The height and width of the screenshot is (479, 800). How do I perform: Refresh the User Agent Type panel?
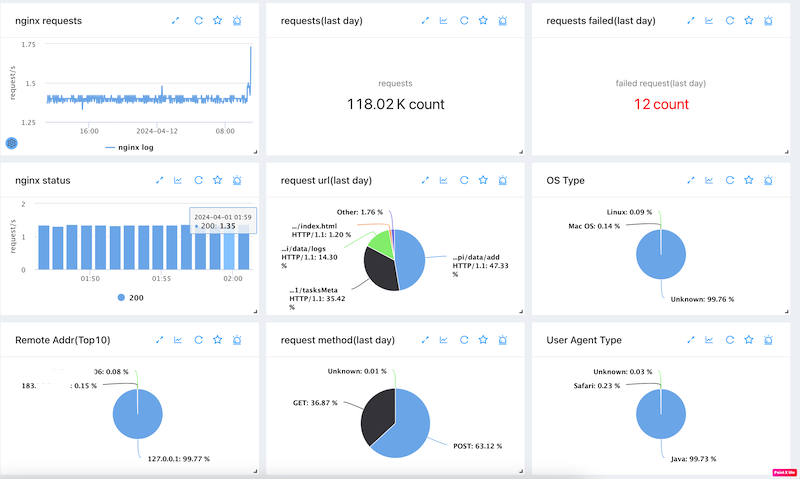pyautogui.click(x=730, y=341)
